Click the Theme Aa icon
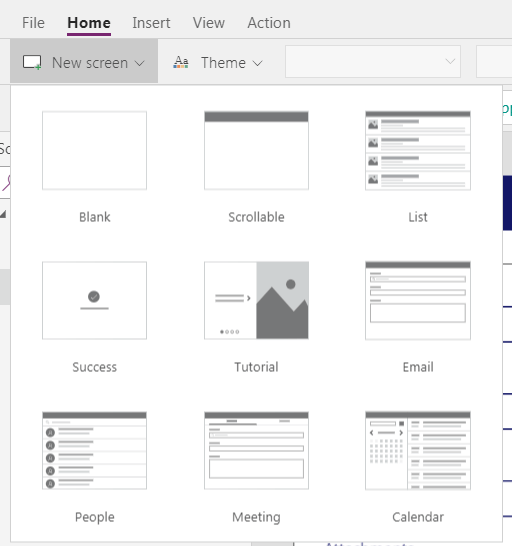 click(x=181, y=63)
